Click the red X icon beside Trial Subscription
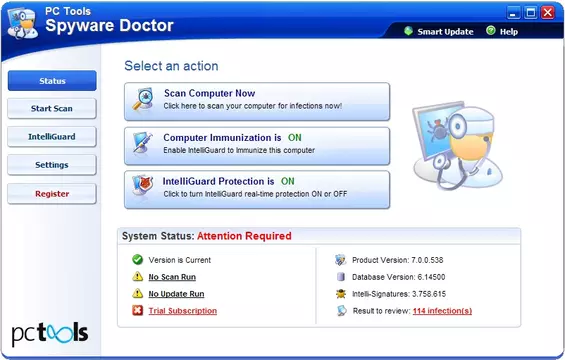Viewport: 565px width, 360px height. click(x=137, y=310)
